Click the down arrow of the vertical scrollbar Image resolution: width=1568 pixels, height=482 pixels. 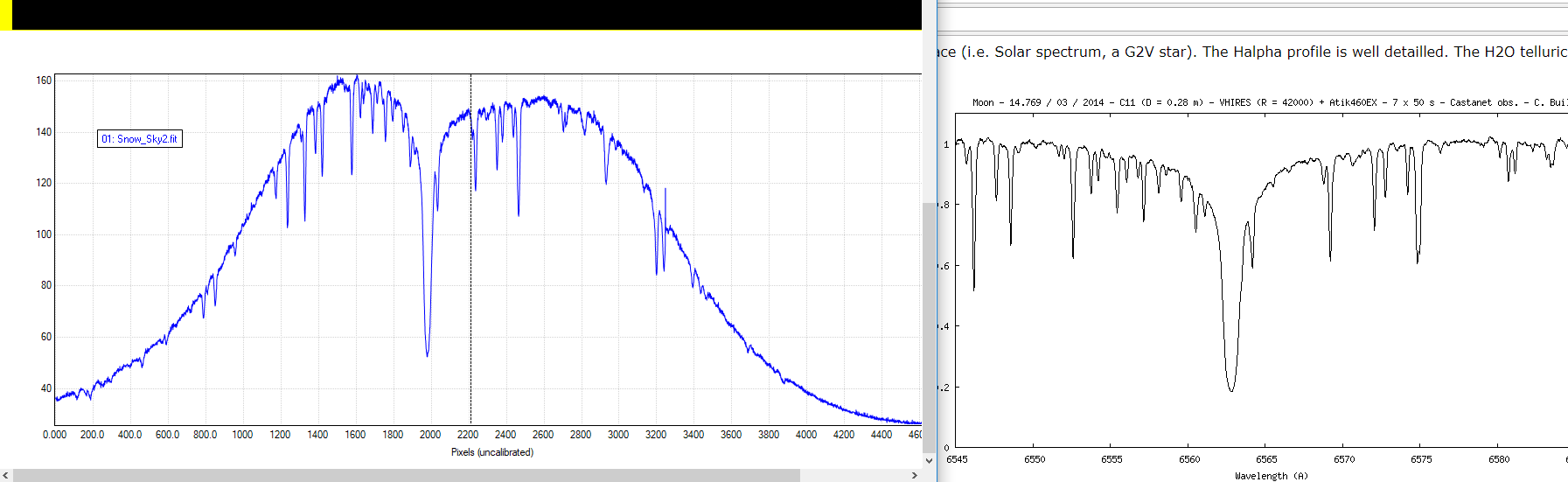929,461
